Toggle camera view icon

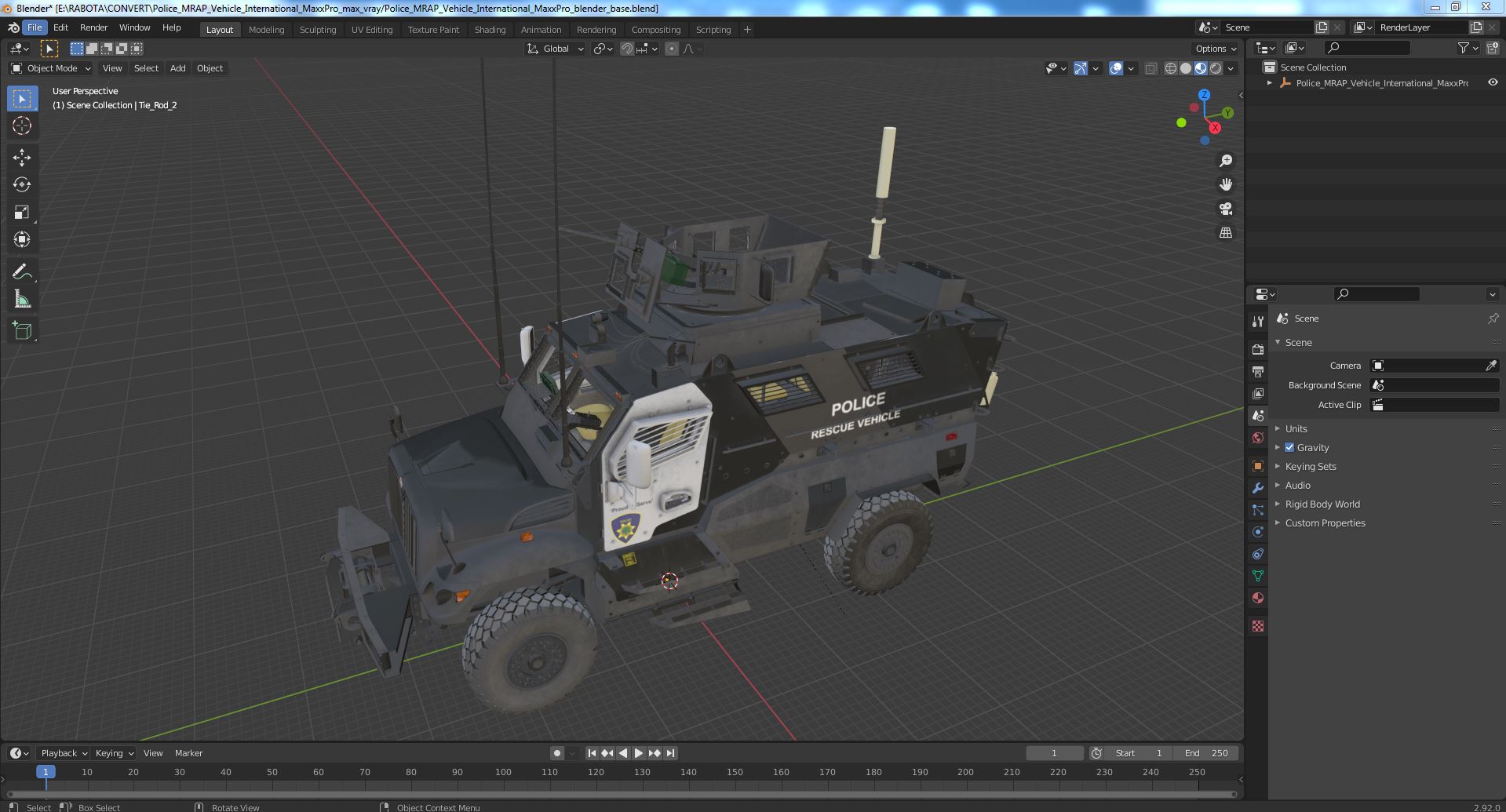(x=1226, y=209)
